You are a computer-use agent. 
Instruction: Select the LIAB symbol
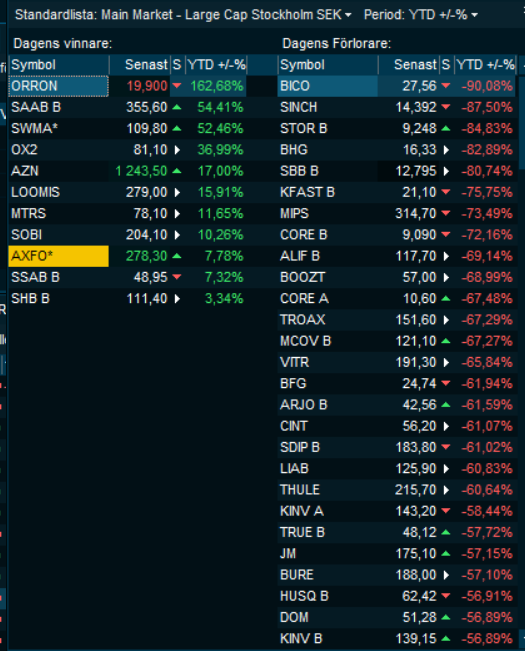(x=294, y=468)
